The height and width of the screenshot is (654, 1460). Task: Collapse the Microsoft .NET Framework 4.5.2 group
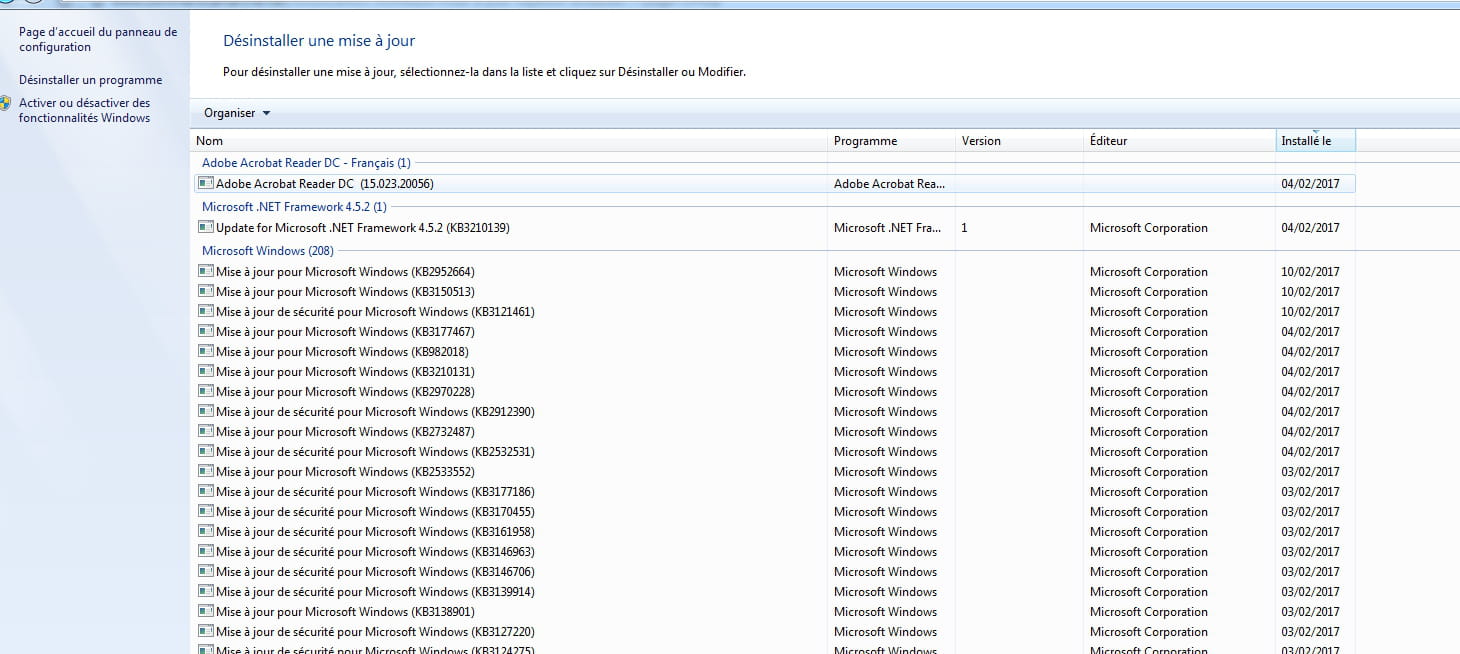pyautogui.click(x=294, y=207)
